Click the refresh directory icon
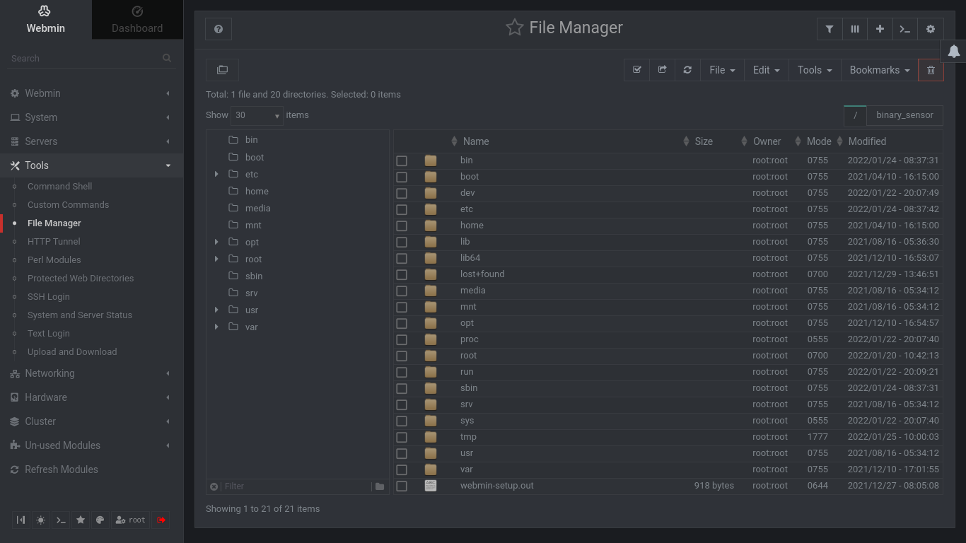 click(x=687, y=70)
